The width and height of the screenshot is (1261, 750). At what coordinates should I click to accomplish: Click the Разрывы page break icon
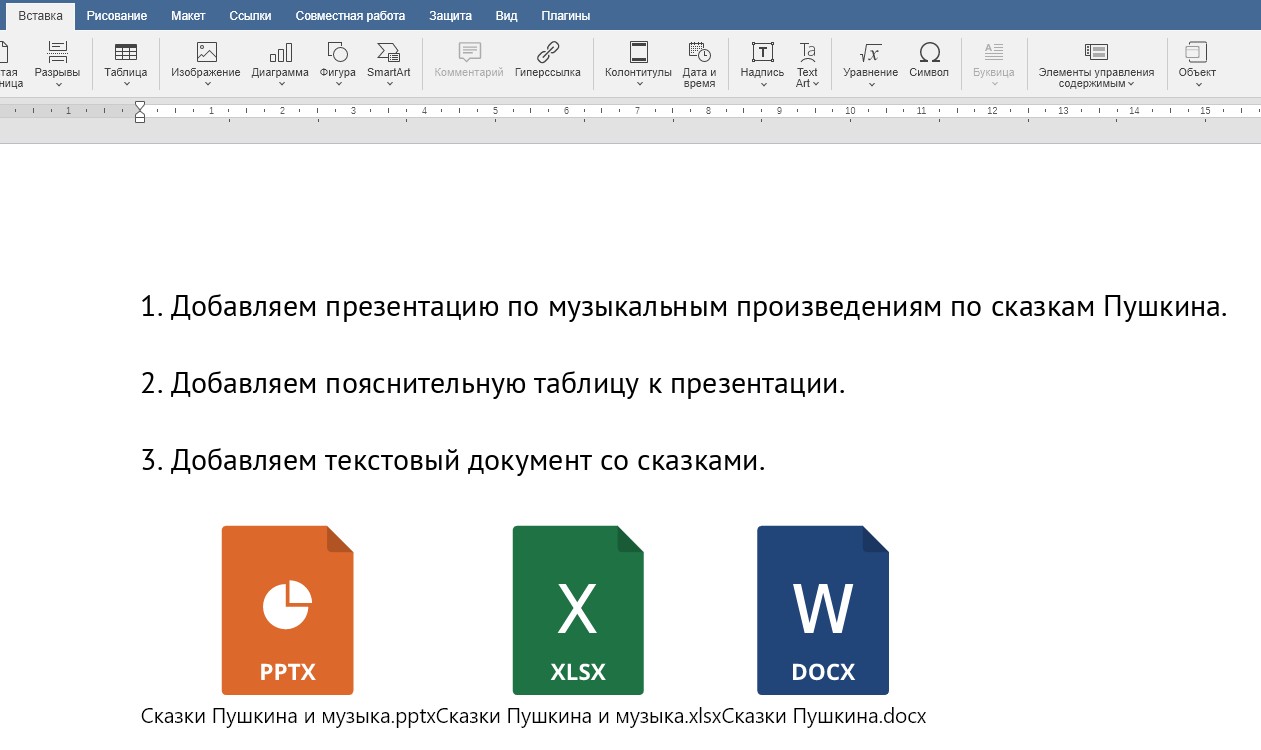(x=57, y=52)
